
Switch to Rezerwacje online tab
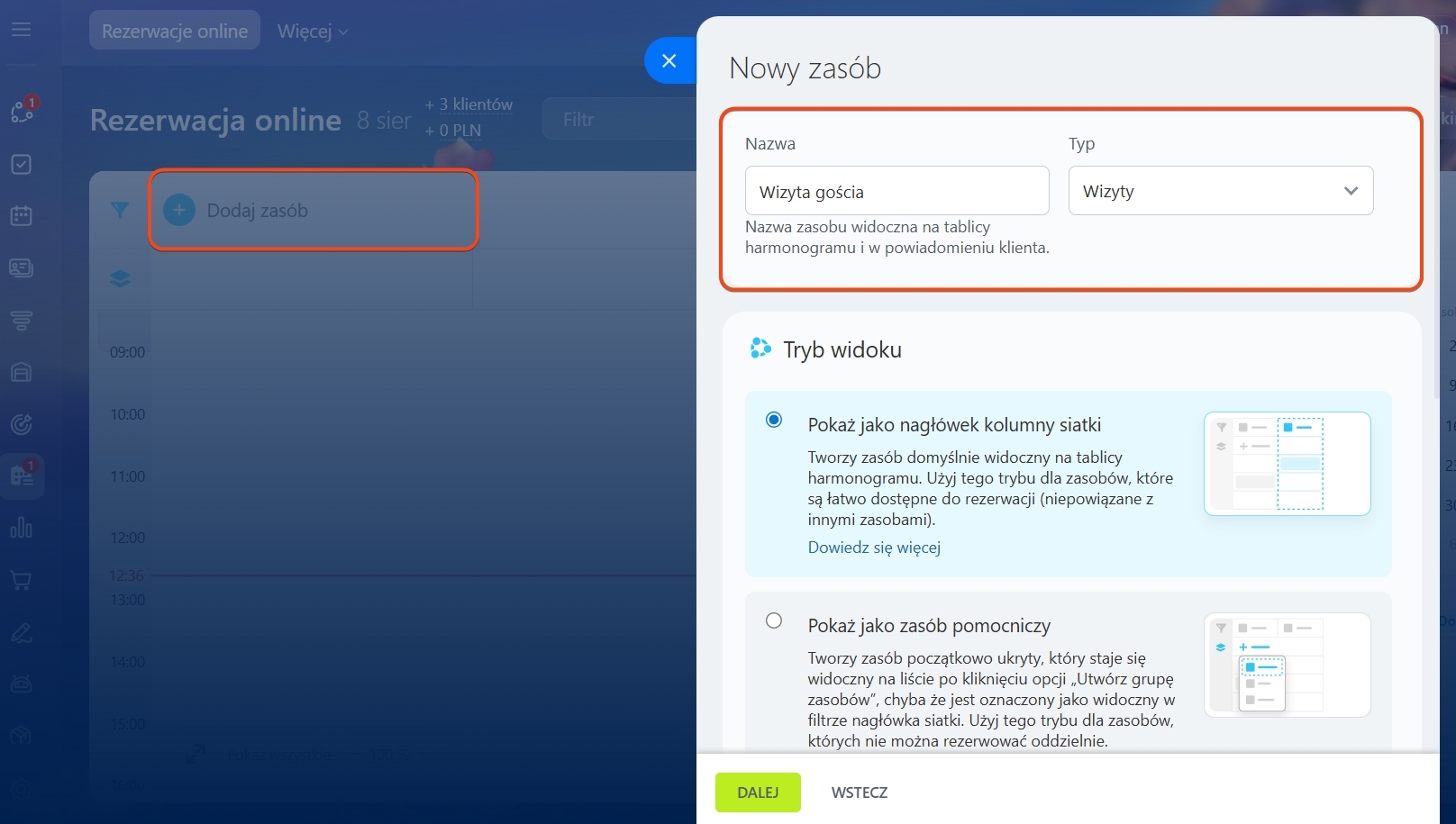coord(175,31)
